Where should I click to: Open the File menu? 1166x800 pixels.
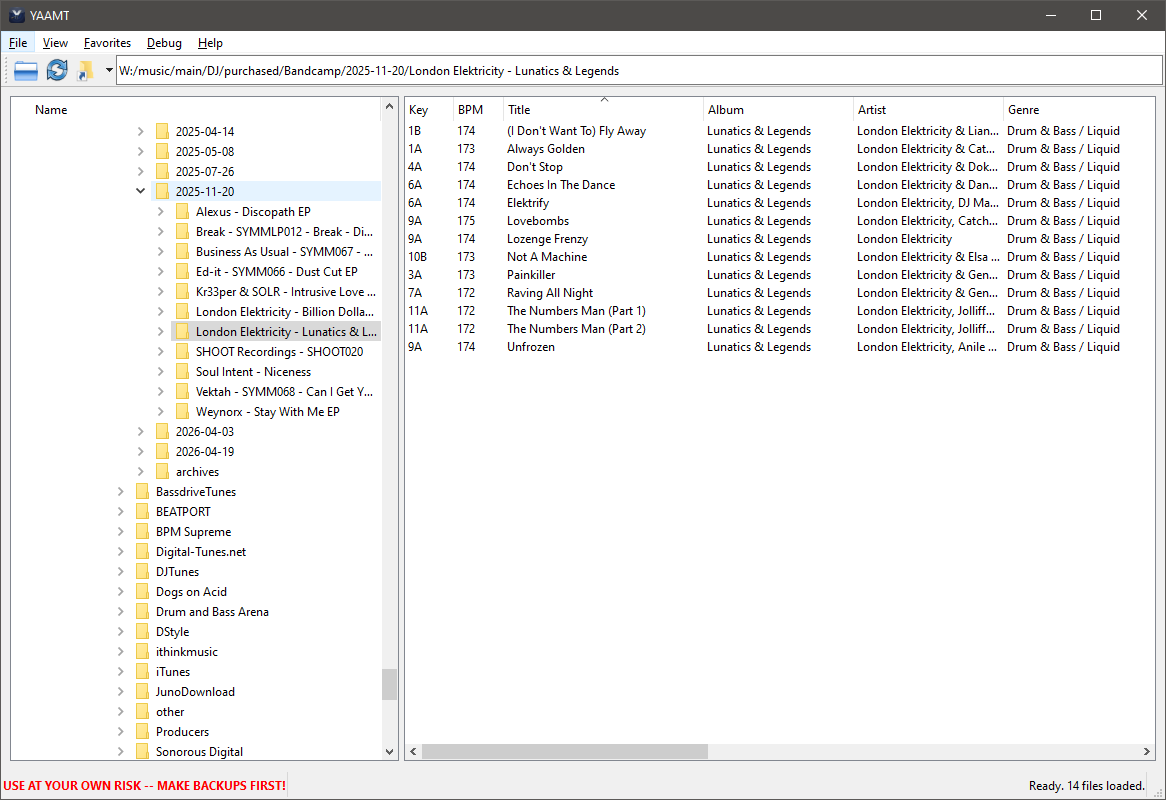[18, 43]
